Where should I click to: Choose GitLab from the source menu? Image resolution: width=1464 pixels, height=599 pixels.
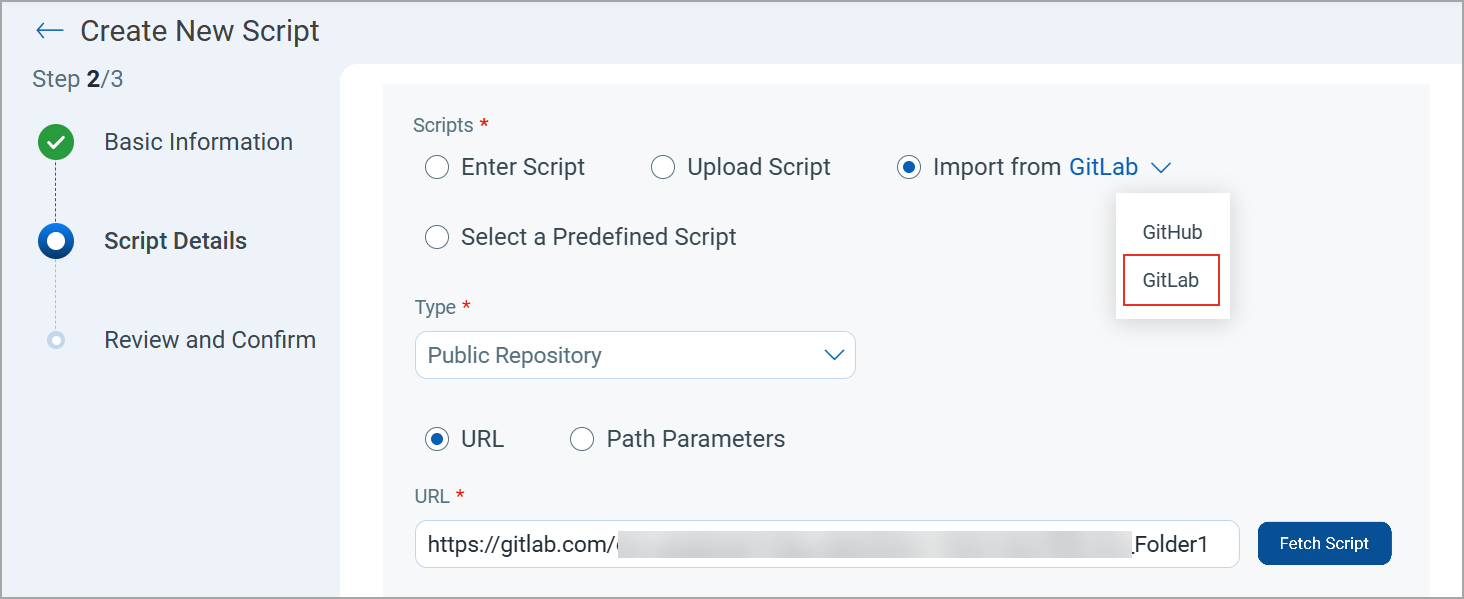tap(1171, 280)
